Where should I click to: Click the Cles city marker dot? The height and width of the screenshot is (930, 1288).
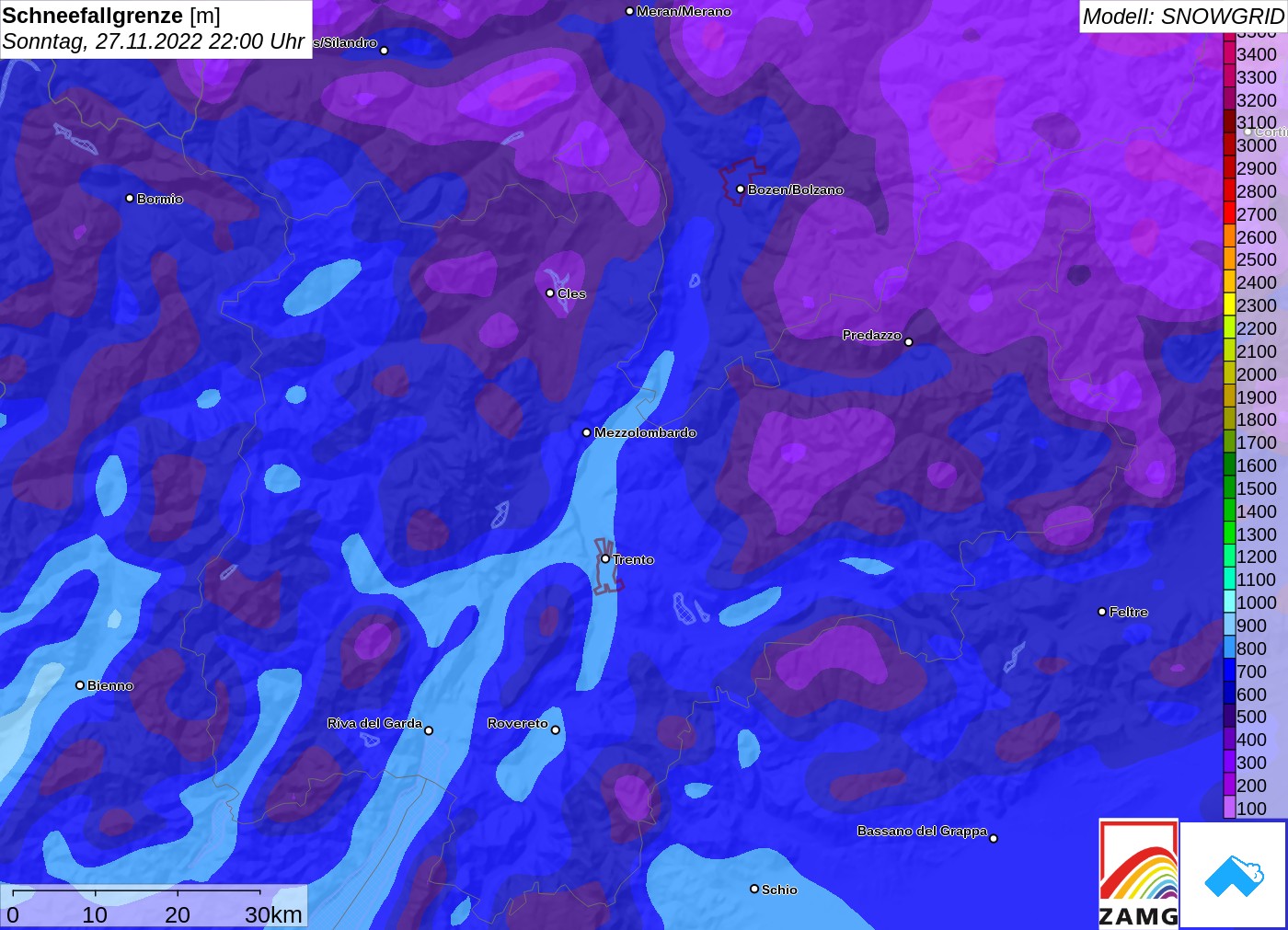(550, 293)
